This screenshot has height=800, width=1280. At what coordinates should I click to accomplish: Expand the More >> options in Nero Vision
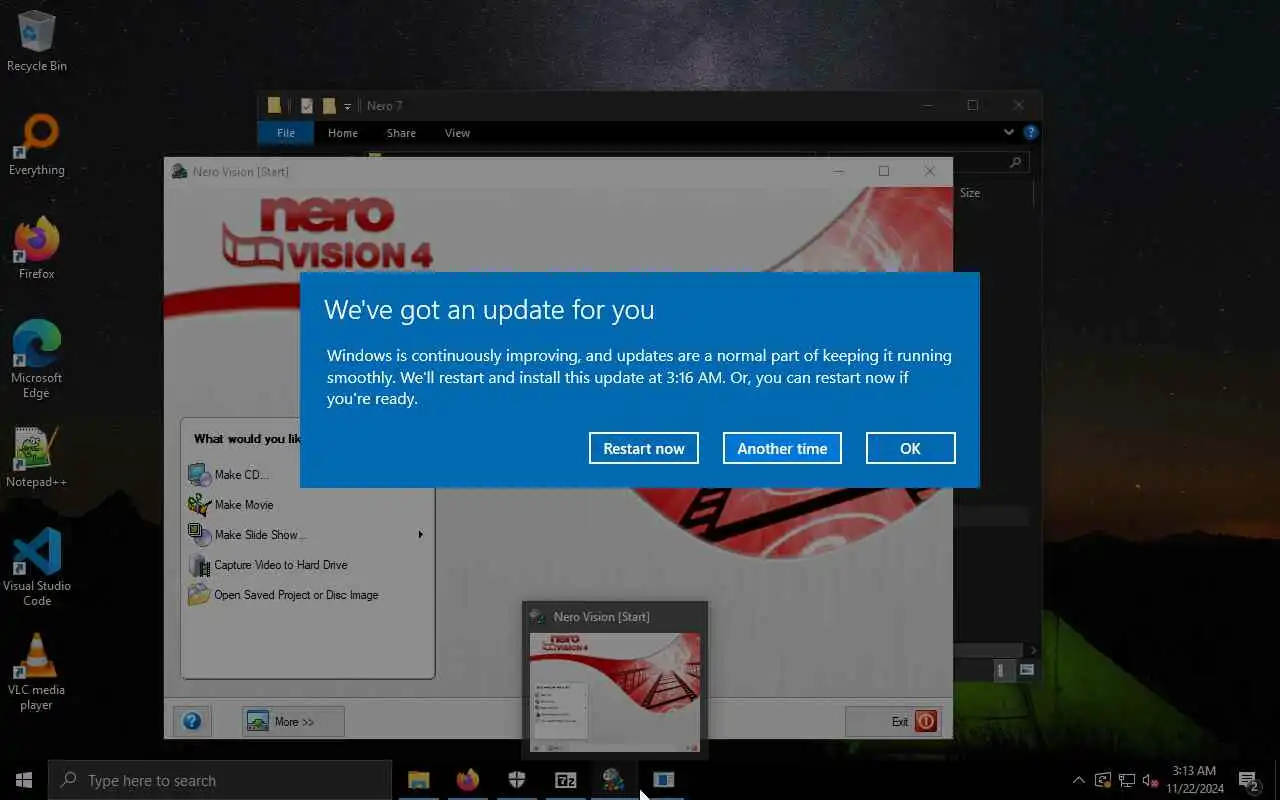[x=293, y=721]
